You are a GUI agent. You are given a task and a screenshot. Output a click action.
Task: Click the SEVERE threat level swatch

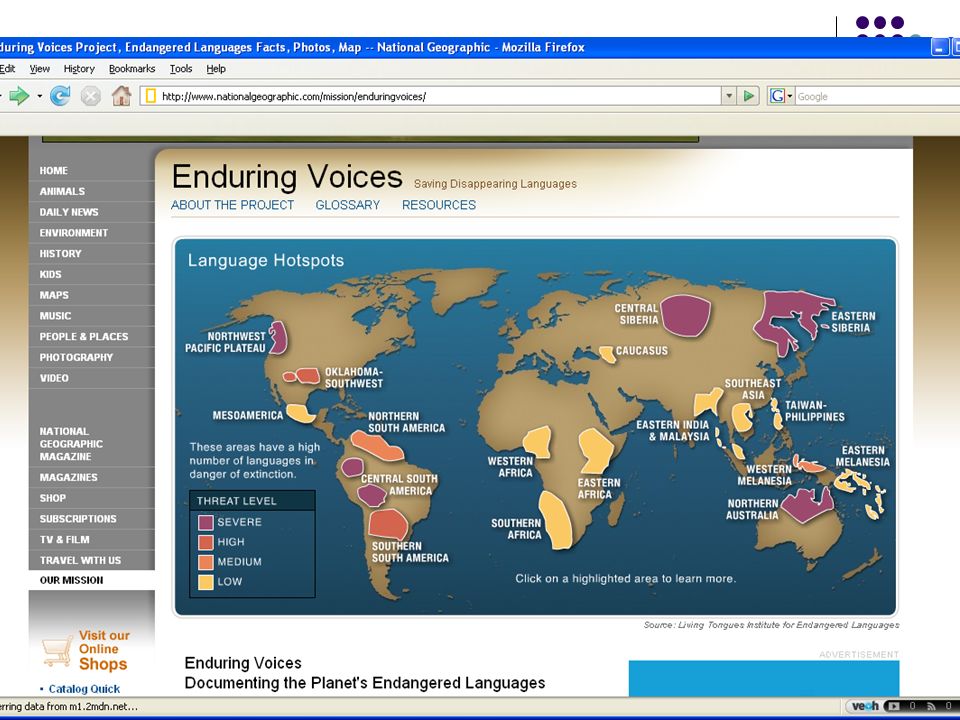click(x=206, y=522)
